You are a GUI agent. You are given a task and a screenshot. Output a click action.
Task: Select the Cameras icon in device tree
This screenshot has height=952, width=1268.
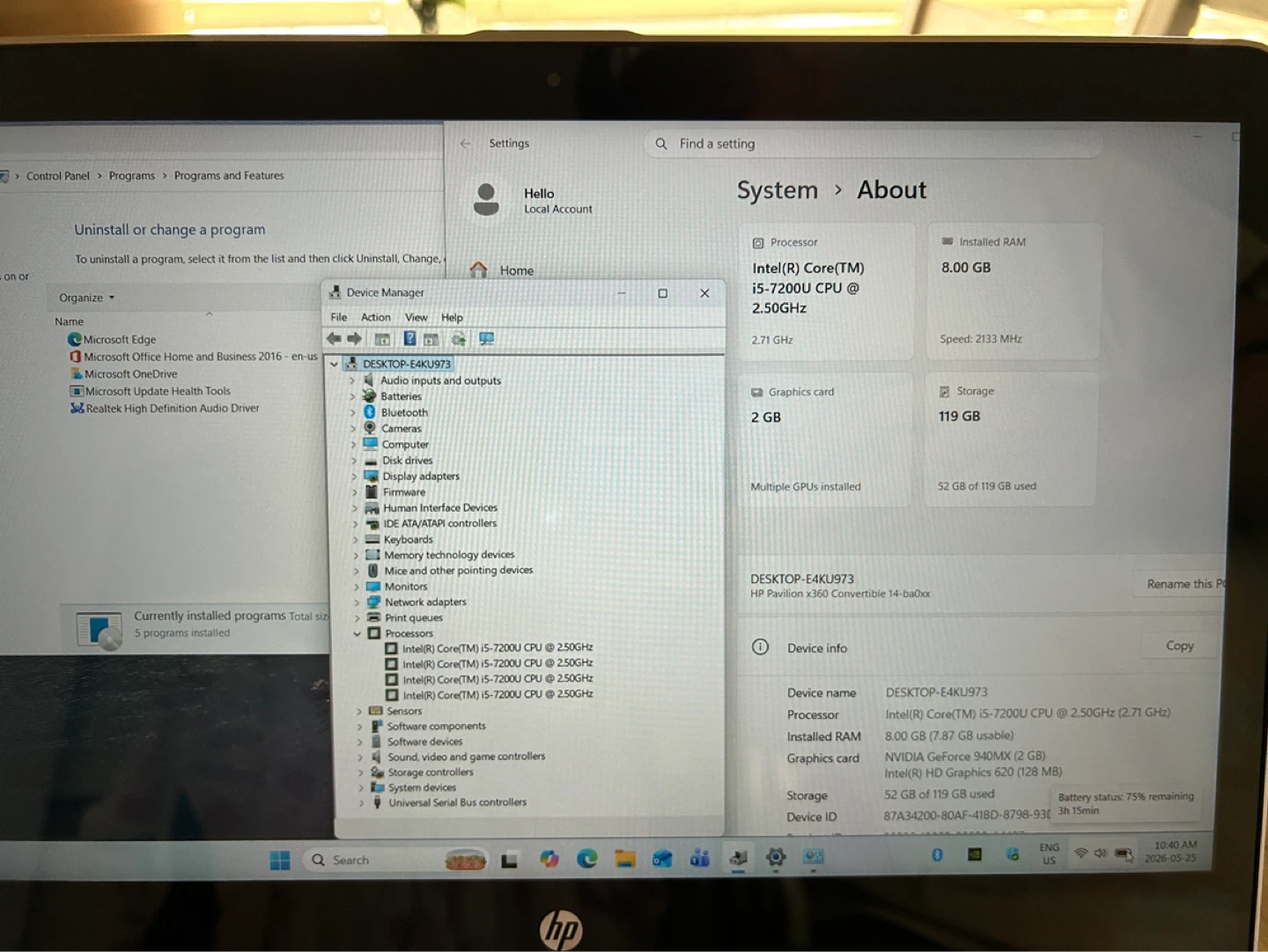point(370,428)
